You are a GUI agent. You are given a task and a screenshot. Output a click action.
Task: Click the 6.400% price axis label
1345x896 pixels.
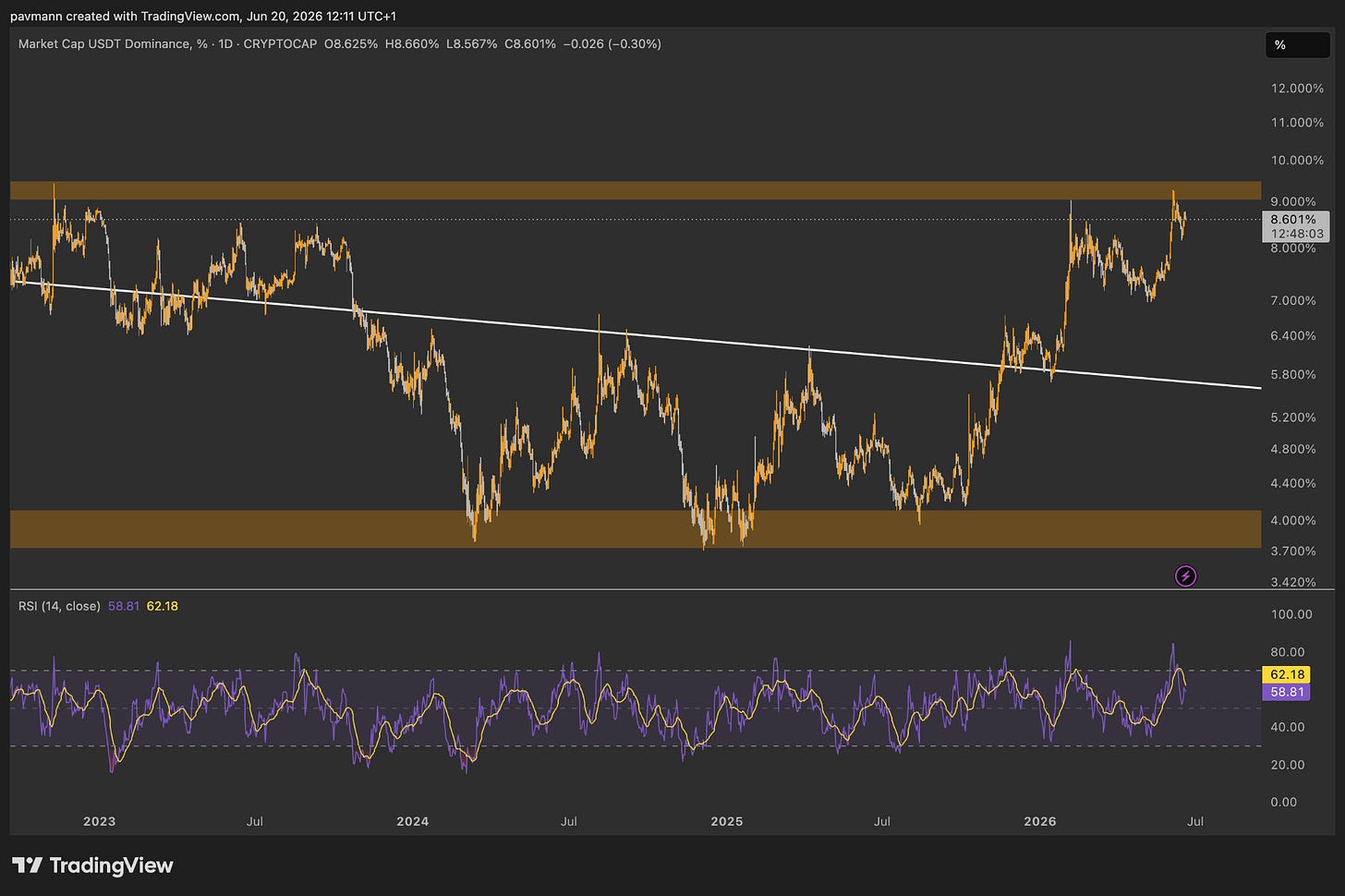(1293, 336)
